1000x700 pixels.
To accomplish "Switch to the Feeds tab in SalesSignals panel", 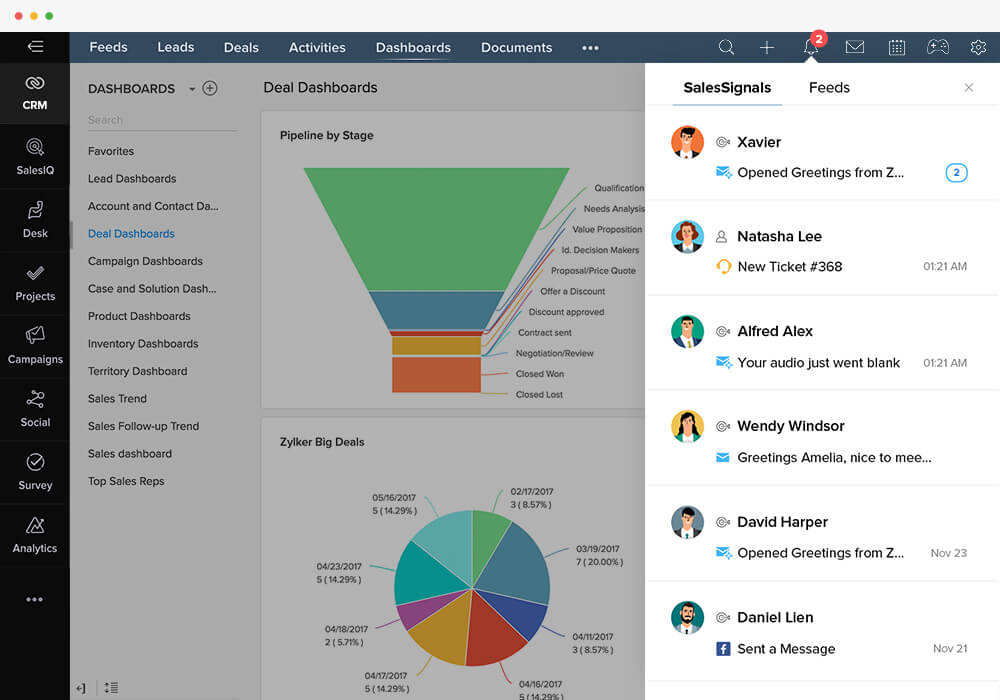I will (x=829, y=87).
